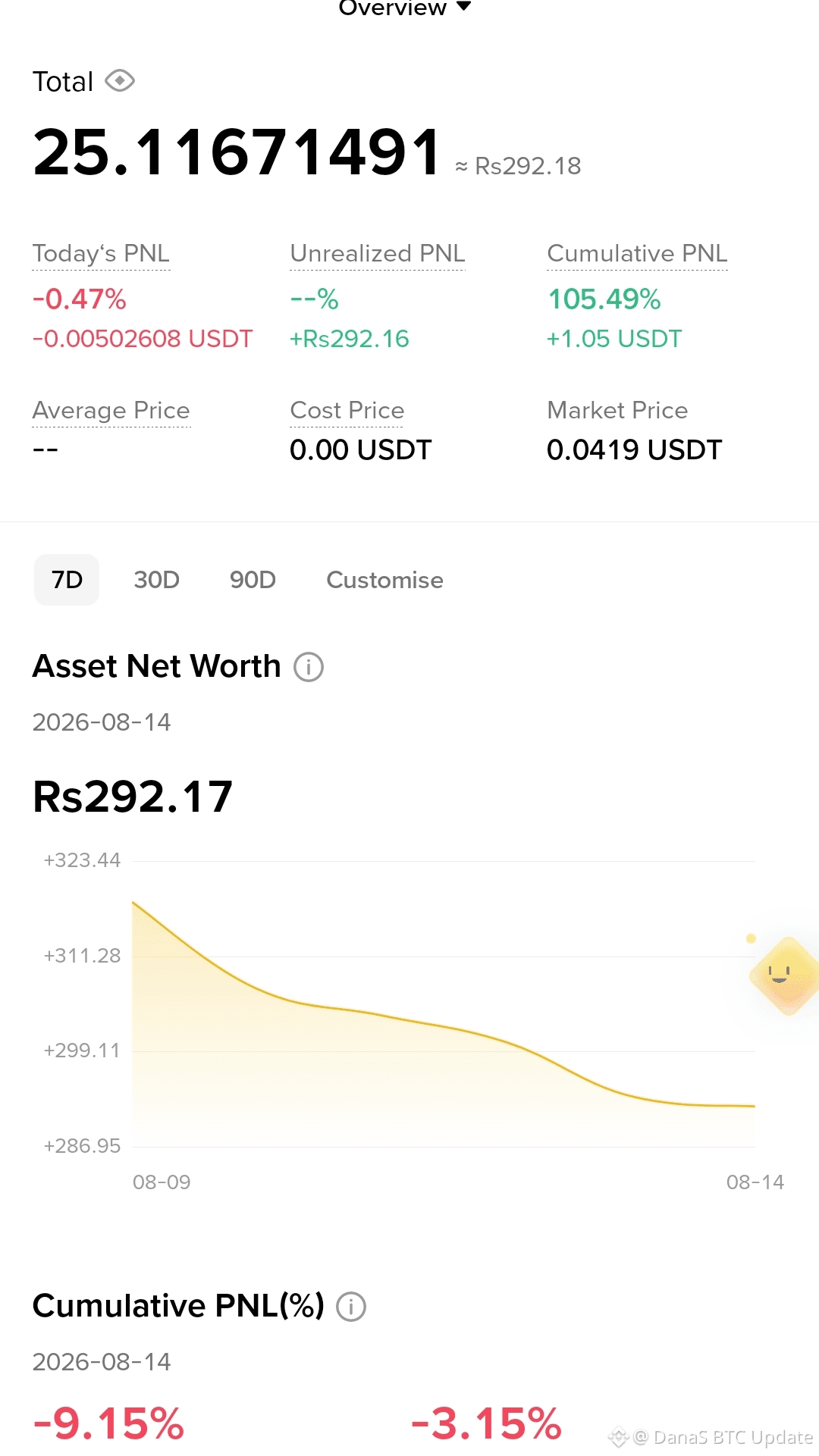Open the Customise date range option
This screenshot has height=1456, width=819.
tap(384, 580)
